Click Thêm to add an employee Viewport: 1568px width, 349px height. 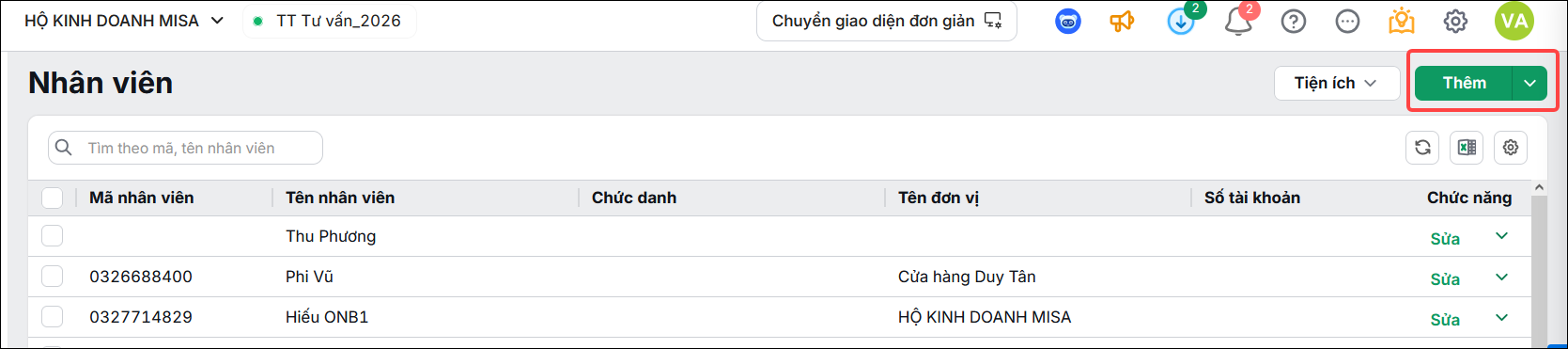click(x=1464, y=83)
